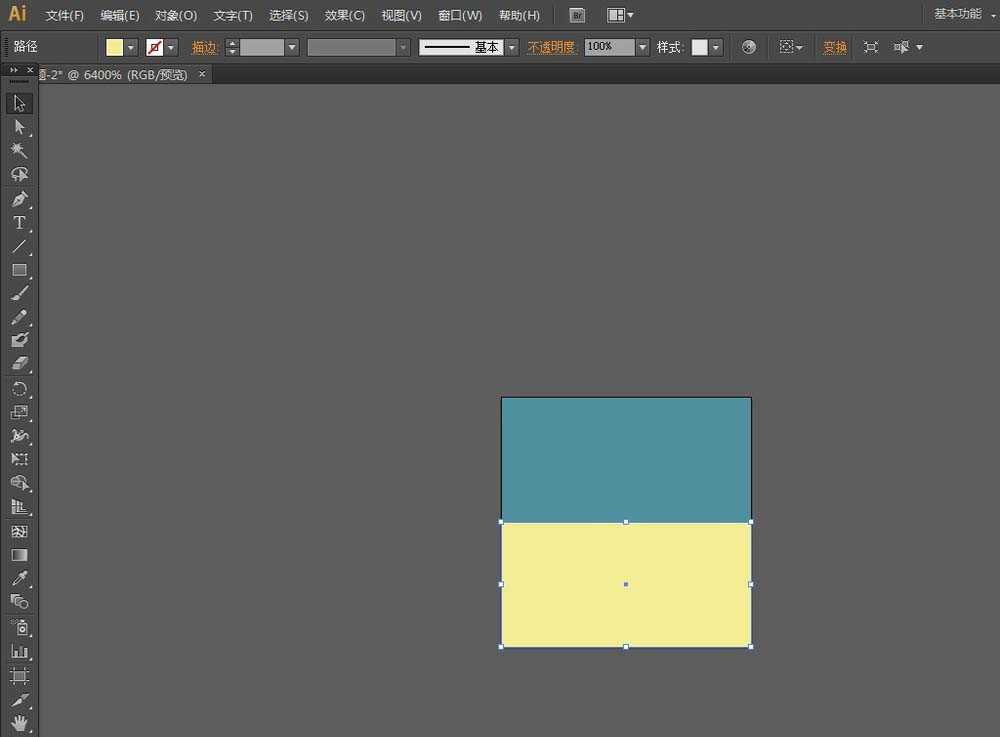The height and width of the screenshot is (737, 1000).
Task: Expand the opacity 100% dropdown
Action: tap(642, 48)
